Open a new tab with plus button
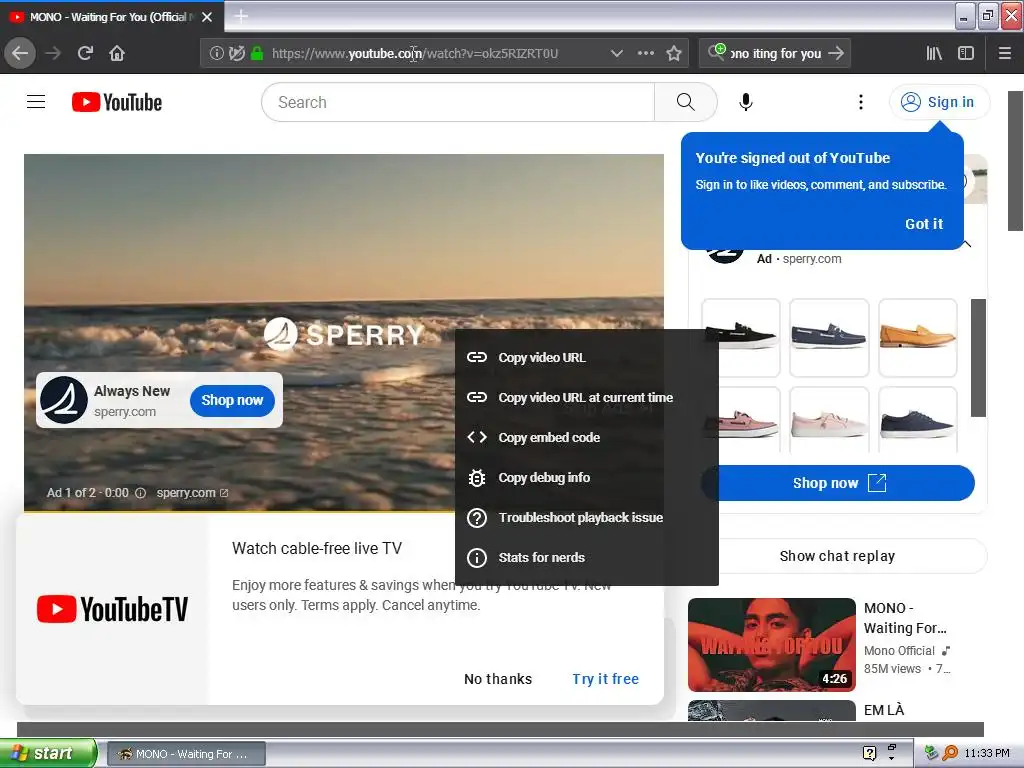The width and height of the screenshot is (1024, 768). click(x=240, y=16)
